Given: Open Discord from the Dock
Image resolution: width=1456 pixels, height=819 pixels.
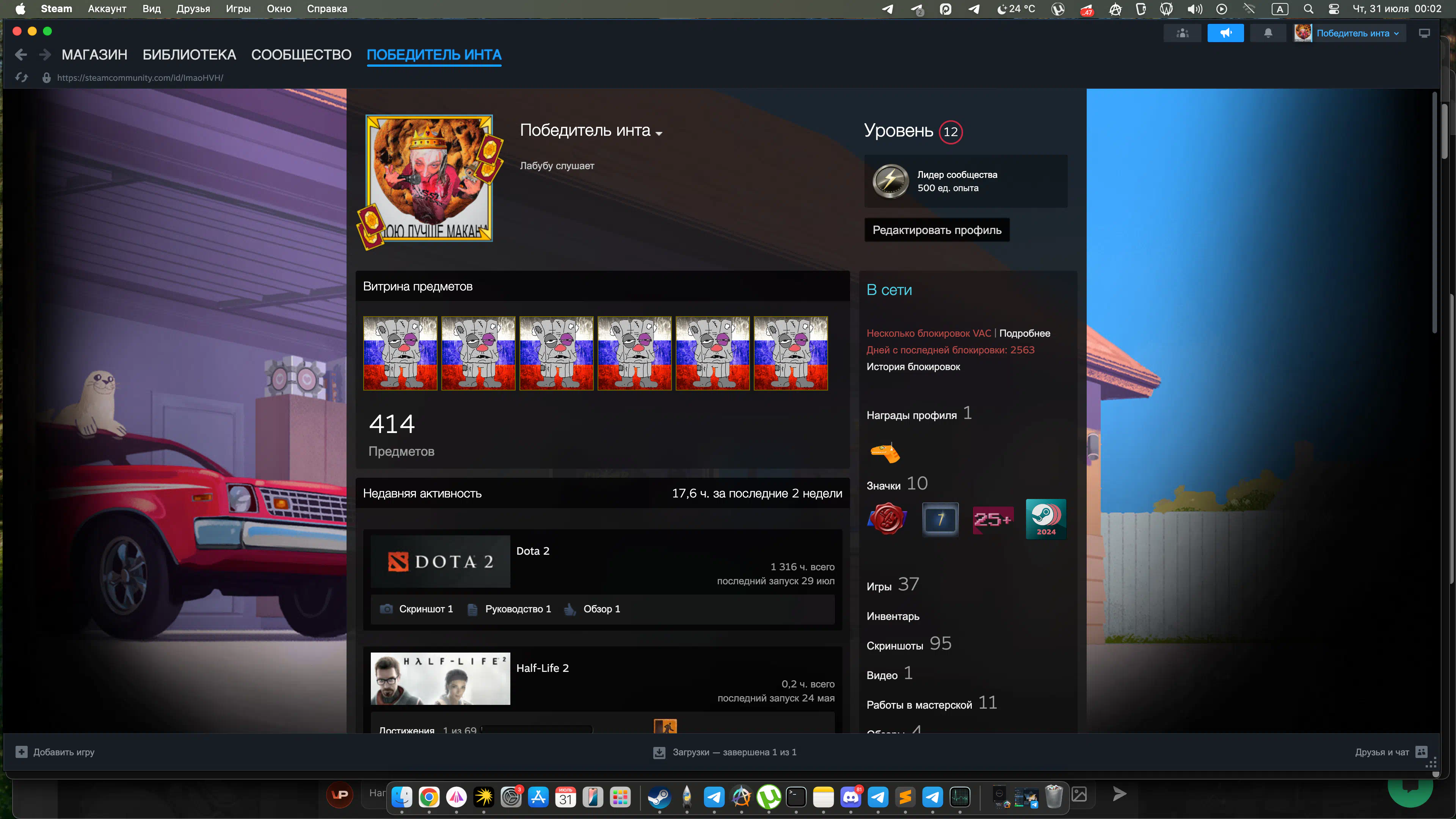Looking at the screenshot, I should [x=850, y=797].
